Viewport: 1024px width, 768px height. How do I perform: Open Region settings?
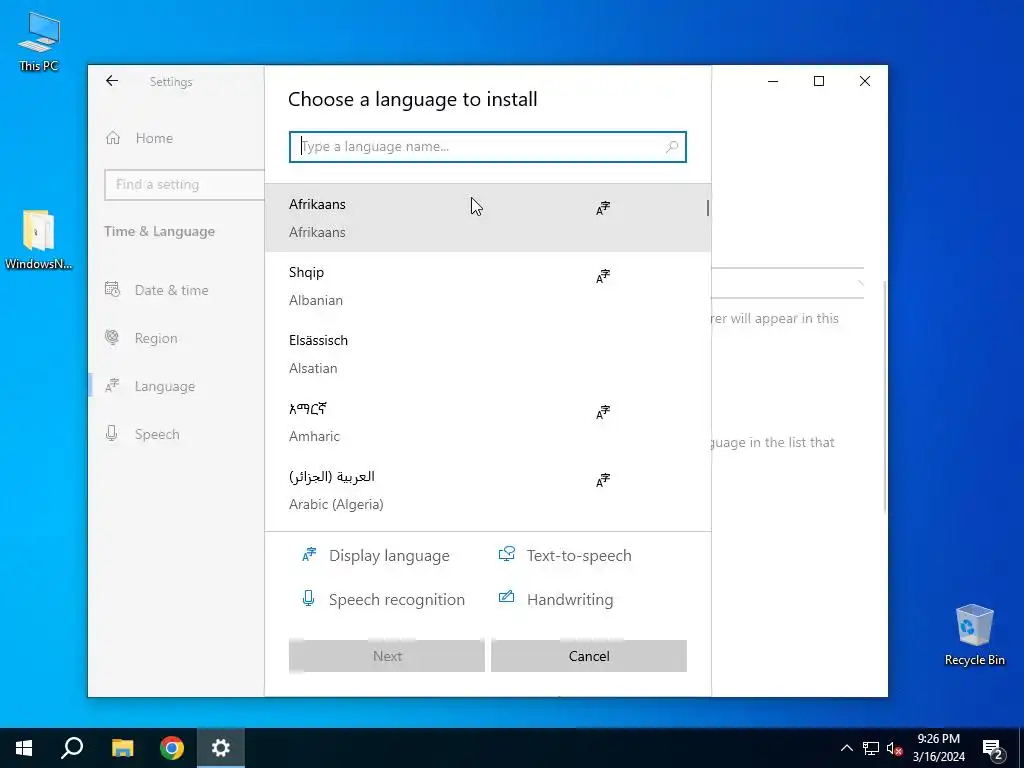(x=155, y=338)
